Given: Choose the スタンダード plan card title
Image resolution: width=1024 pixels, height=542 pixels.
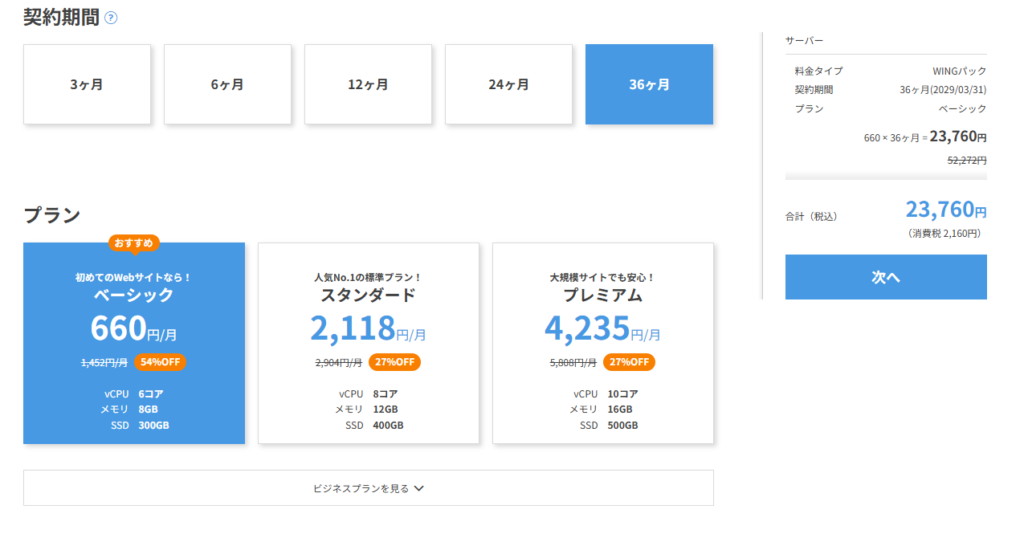Looking at the screenshot, I should click(368, 295).
